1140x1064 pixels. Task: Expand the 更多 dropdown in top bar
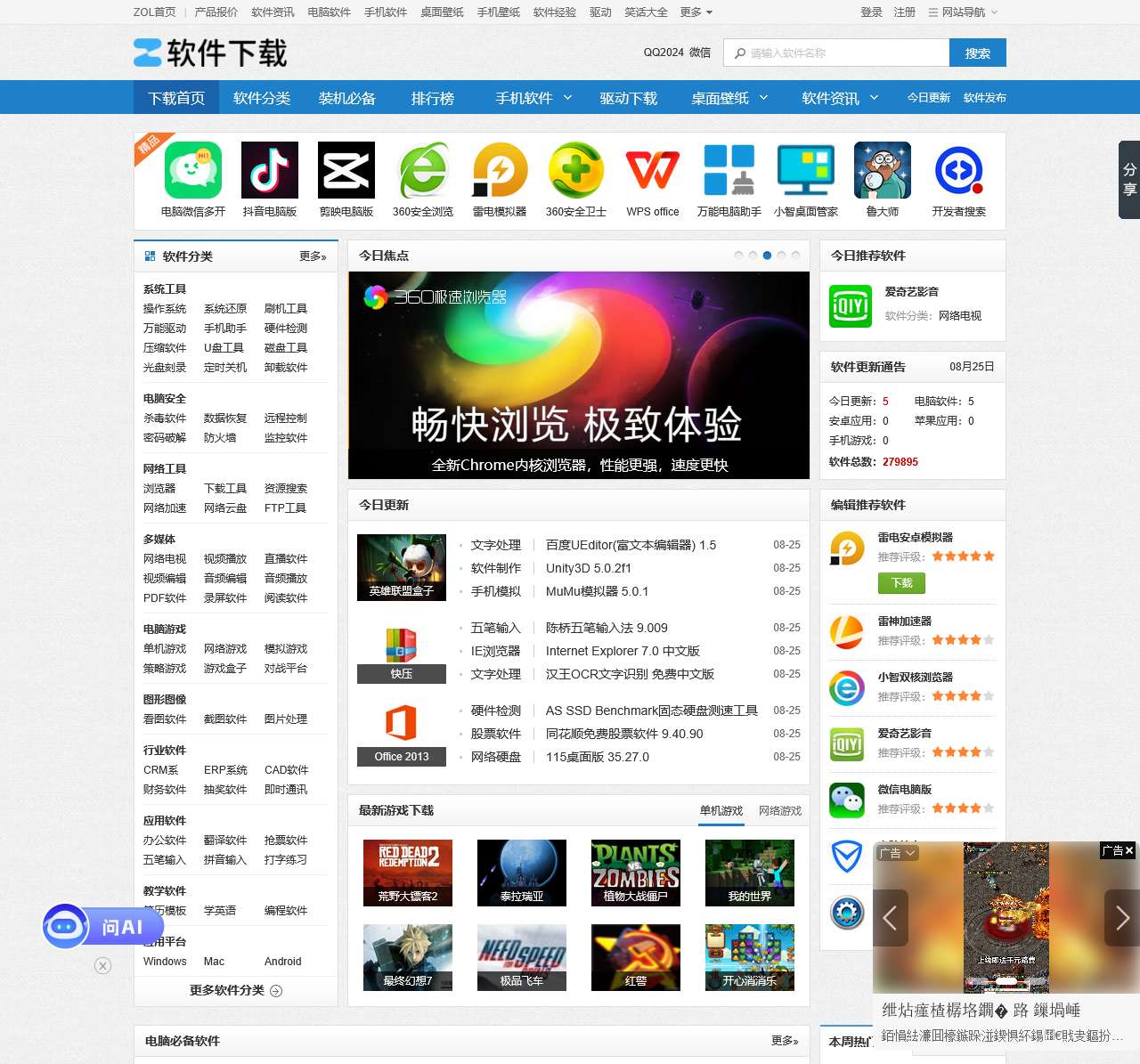click(696, 12)
